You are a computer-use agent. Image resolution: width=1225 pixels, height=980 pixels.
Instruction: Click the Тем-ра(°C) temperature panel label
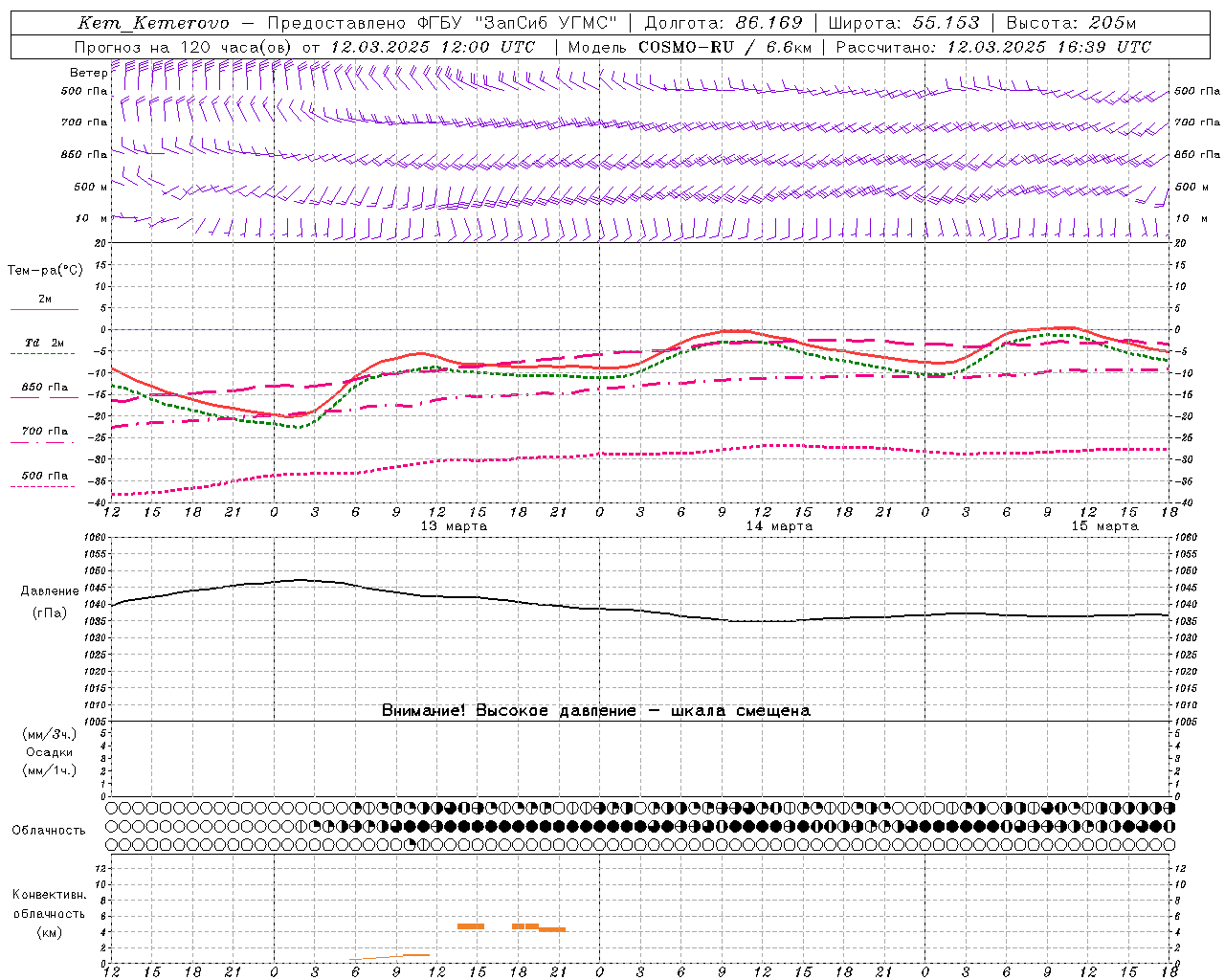pyautogui.click(x=45, y=271)
